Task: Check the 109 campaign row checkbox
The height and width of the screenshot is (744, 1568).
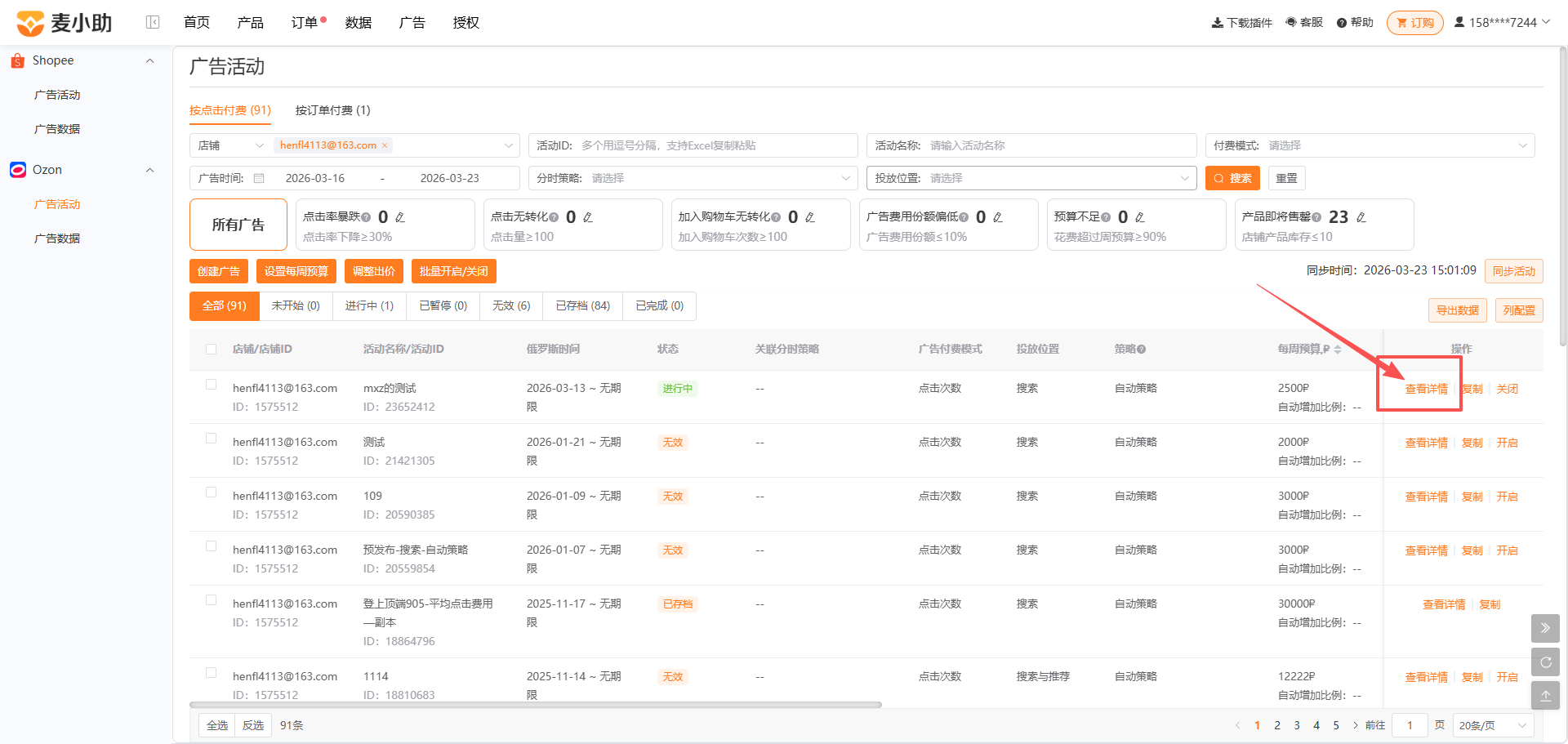Action: (x=212, y=492)
